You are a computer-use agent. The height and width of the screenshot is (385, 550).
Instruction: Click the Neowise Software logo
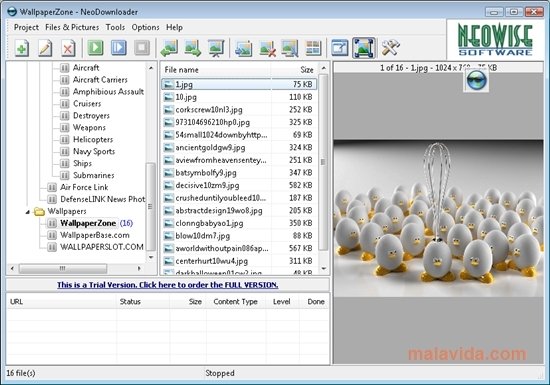[495, 40]
